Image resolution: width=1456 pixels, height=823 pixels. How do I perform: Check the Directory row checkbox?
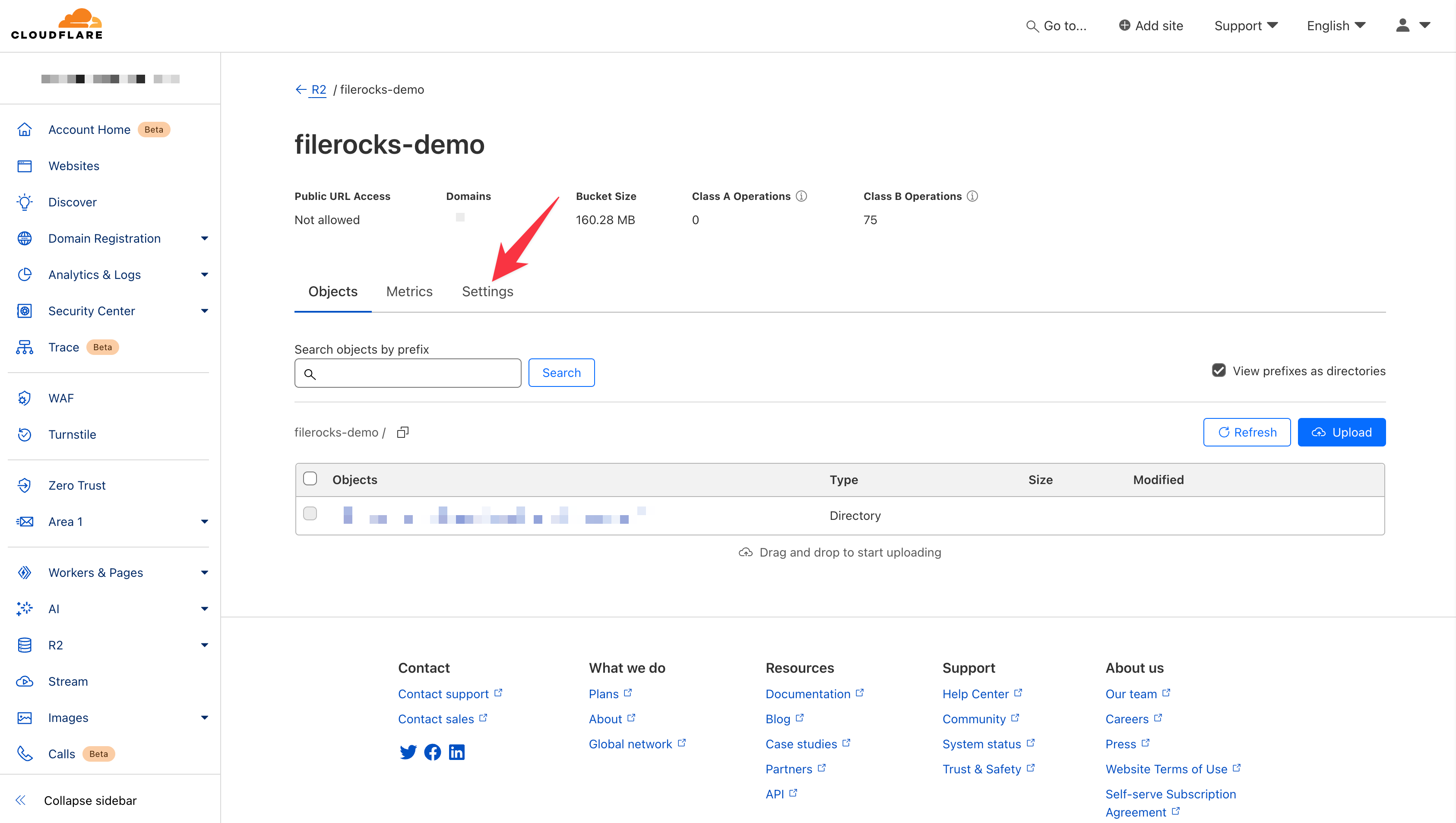pyautogui.click(x=310, y=513)
